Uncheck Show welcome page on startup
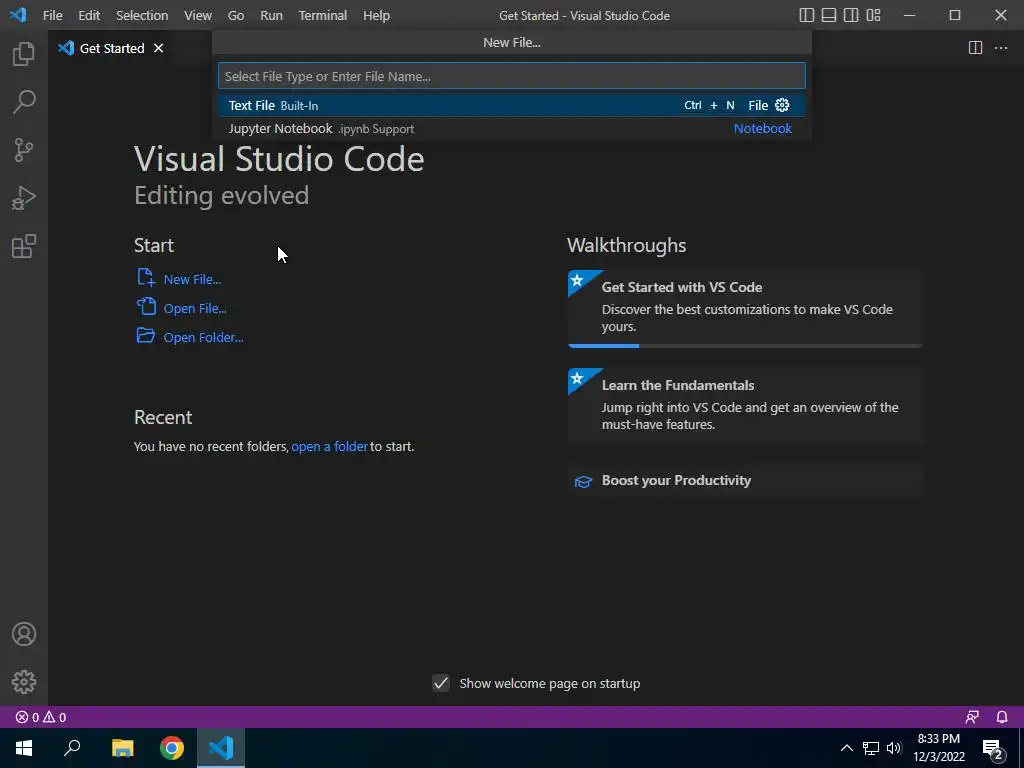This screenshot has height=768, width=1024. tap(441, 683)
